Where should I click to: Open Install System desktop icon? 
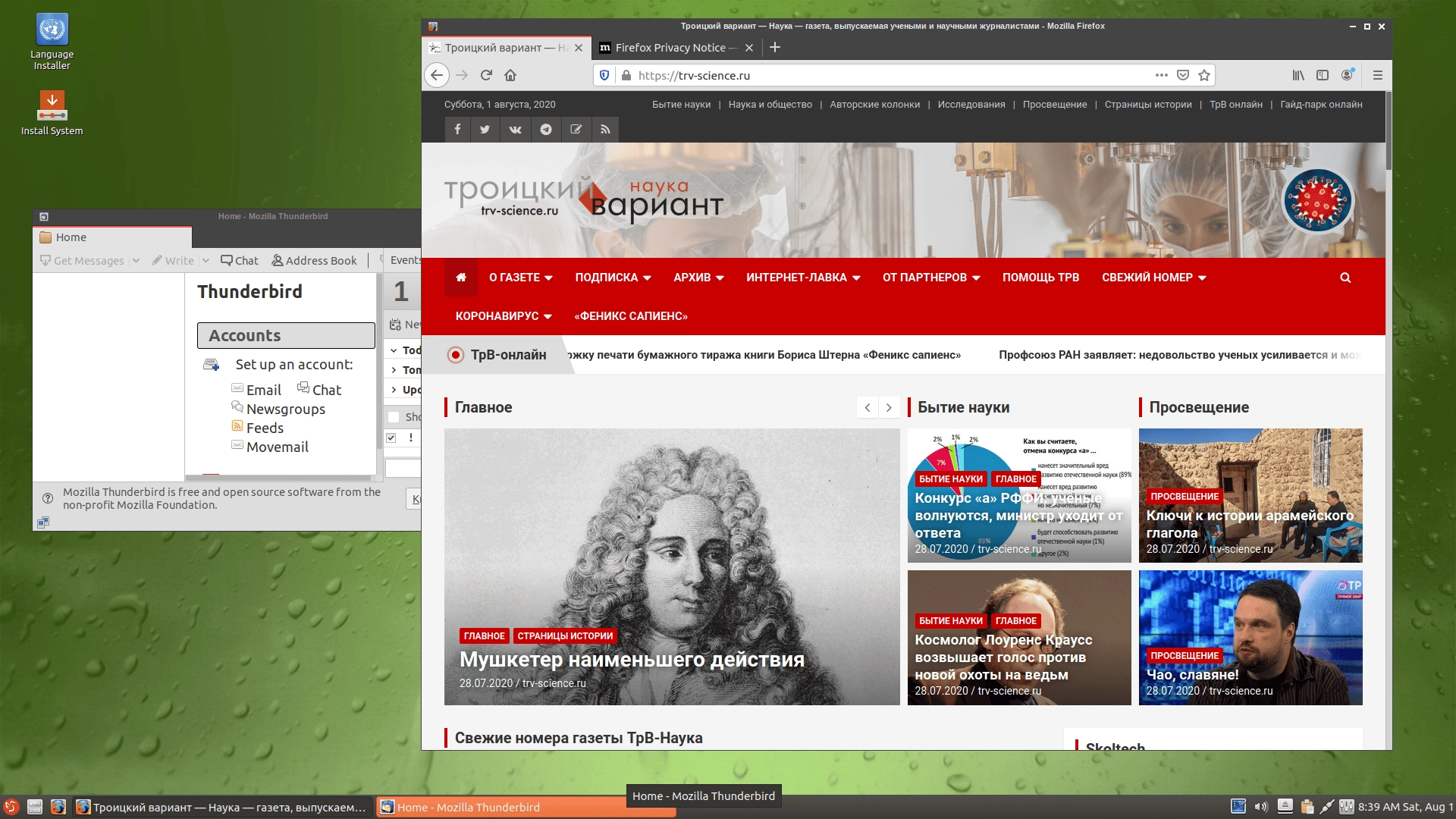tap(52, 113)
